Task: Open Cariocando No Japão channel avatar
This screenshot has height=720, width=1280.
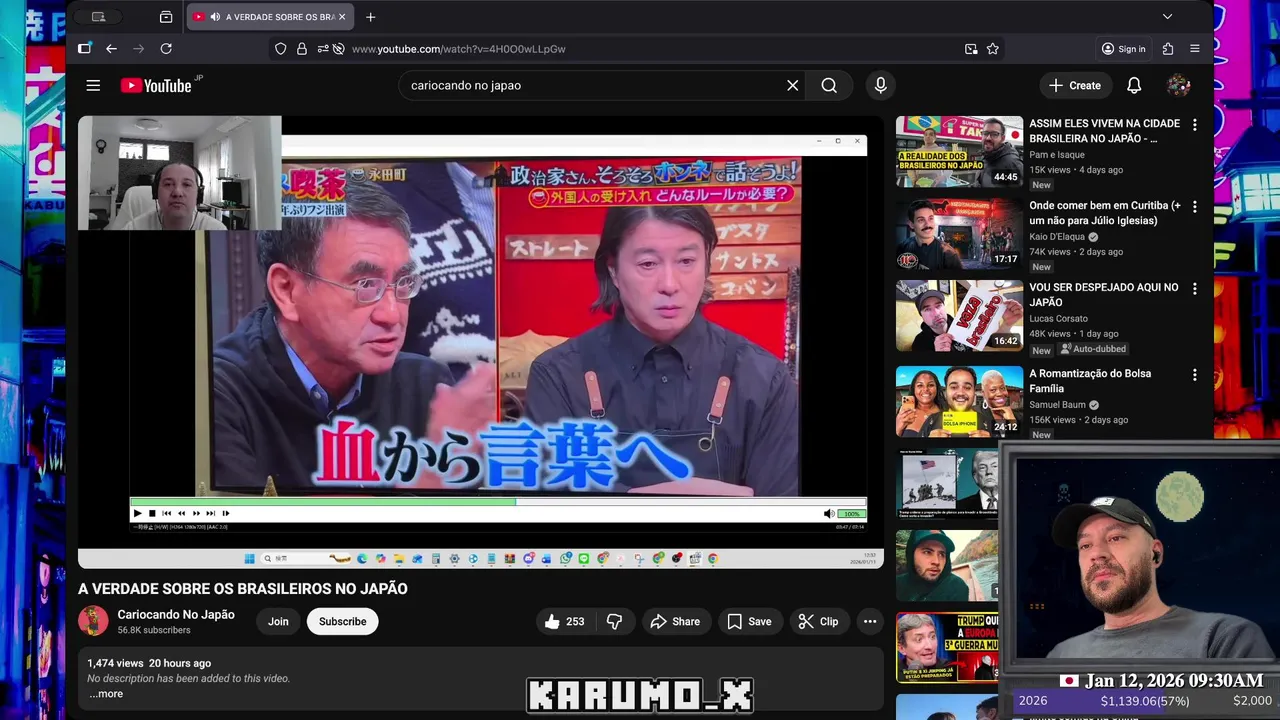Action: tap(93, 621)
